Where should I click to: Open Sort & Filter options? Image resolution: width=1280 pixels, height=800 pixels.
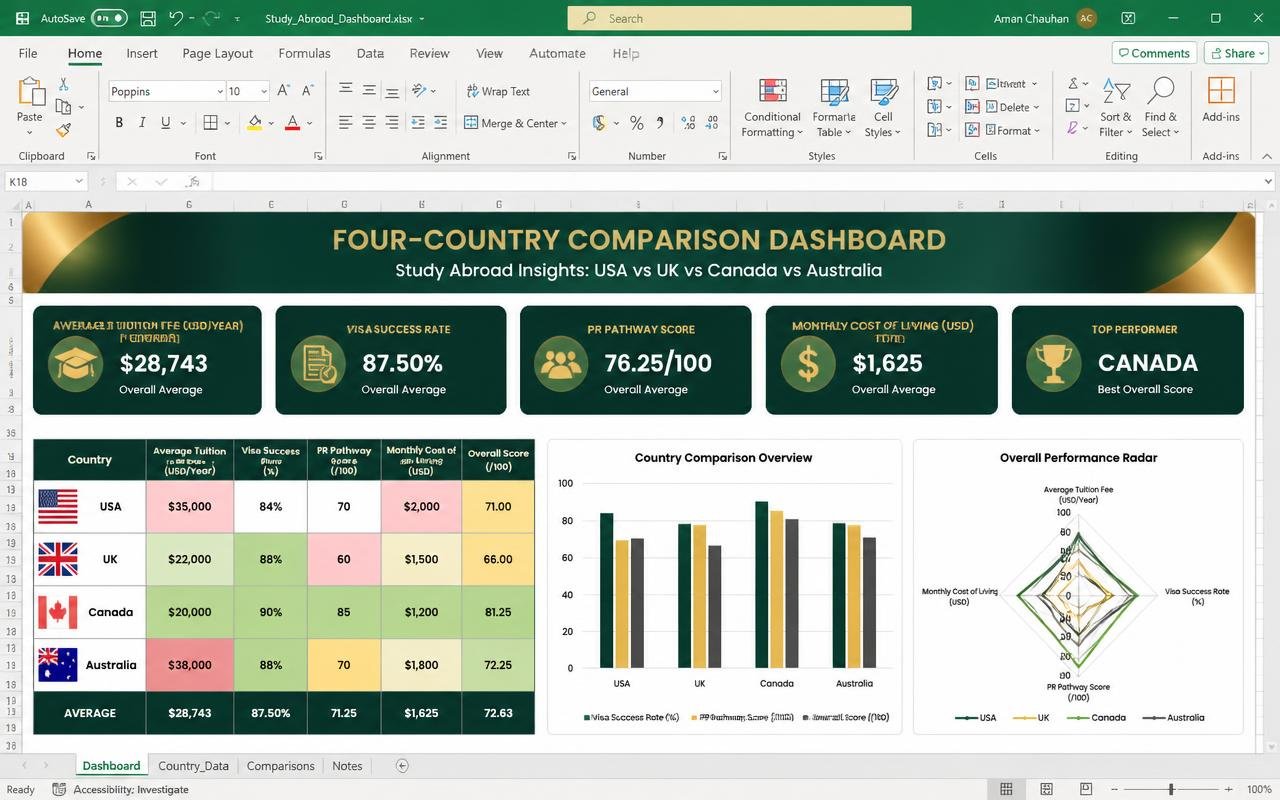pyautogui.click(x=1116, y=109)
